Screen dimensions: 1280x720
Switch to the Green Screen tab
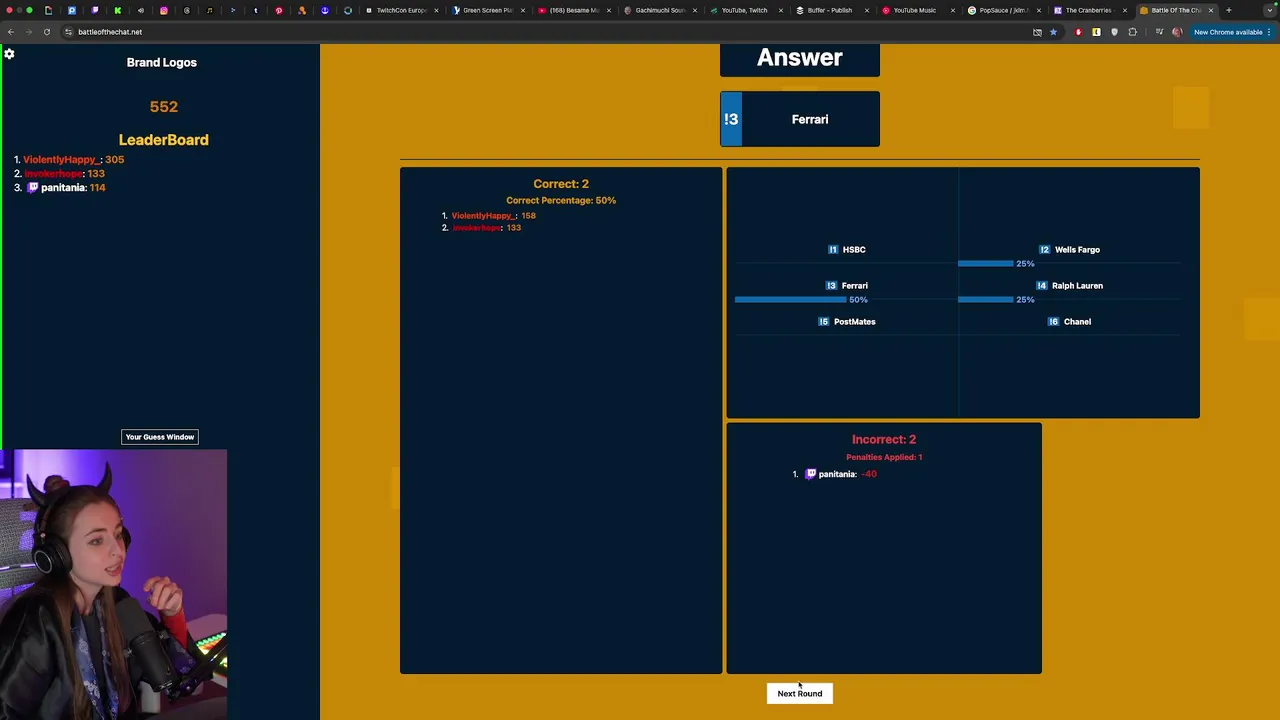[x=488, y=10]
